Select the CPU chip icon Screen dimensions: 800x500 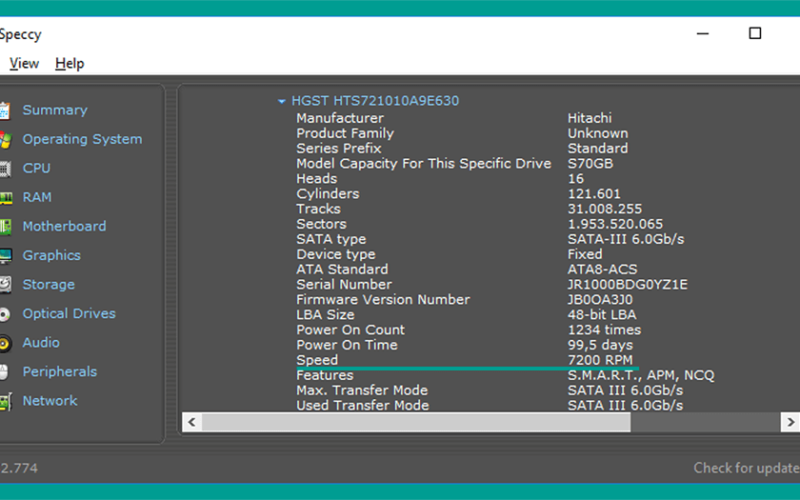[5, 168]
